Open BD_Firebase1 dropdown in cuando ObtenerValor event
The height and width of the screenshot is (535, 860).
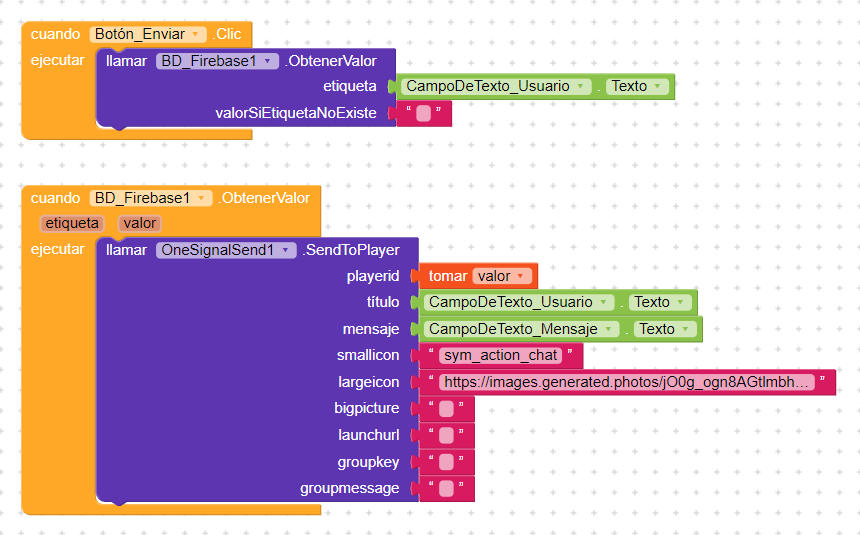pyautogui.click(x=151, y=198)
